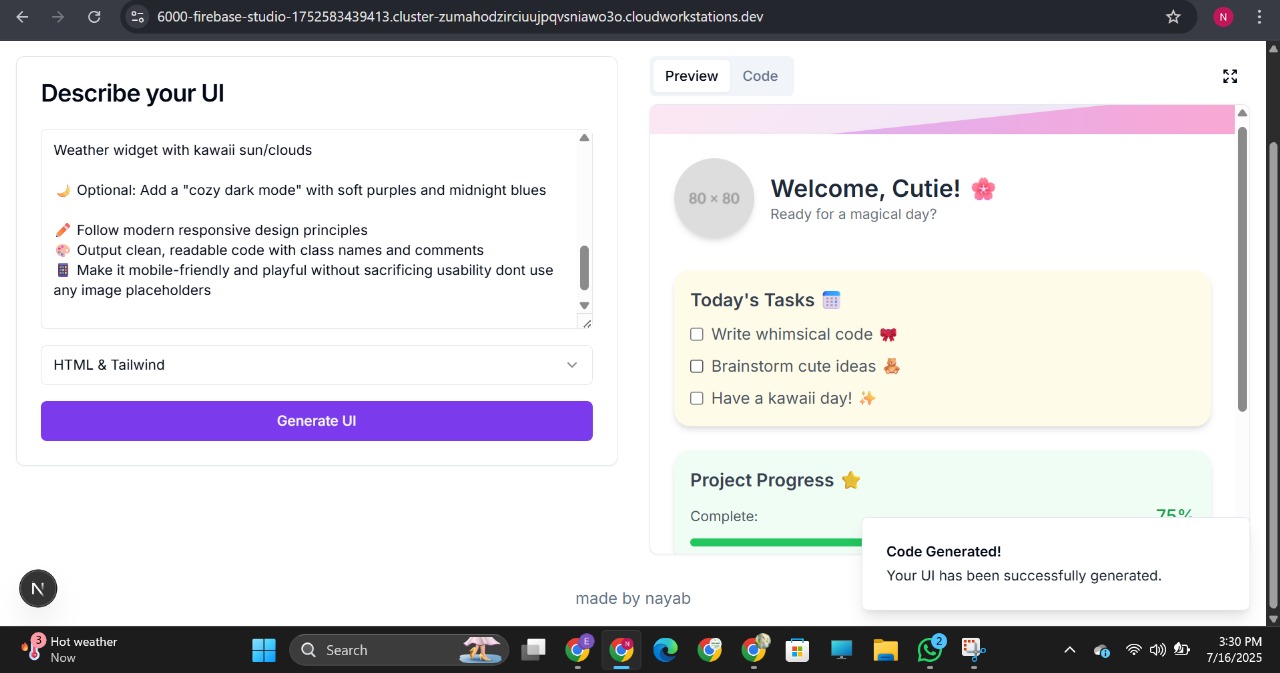Bookmark this page with the star icon
The height and width of the screenshot is (673, 1280).
[x=1174, y=17]
